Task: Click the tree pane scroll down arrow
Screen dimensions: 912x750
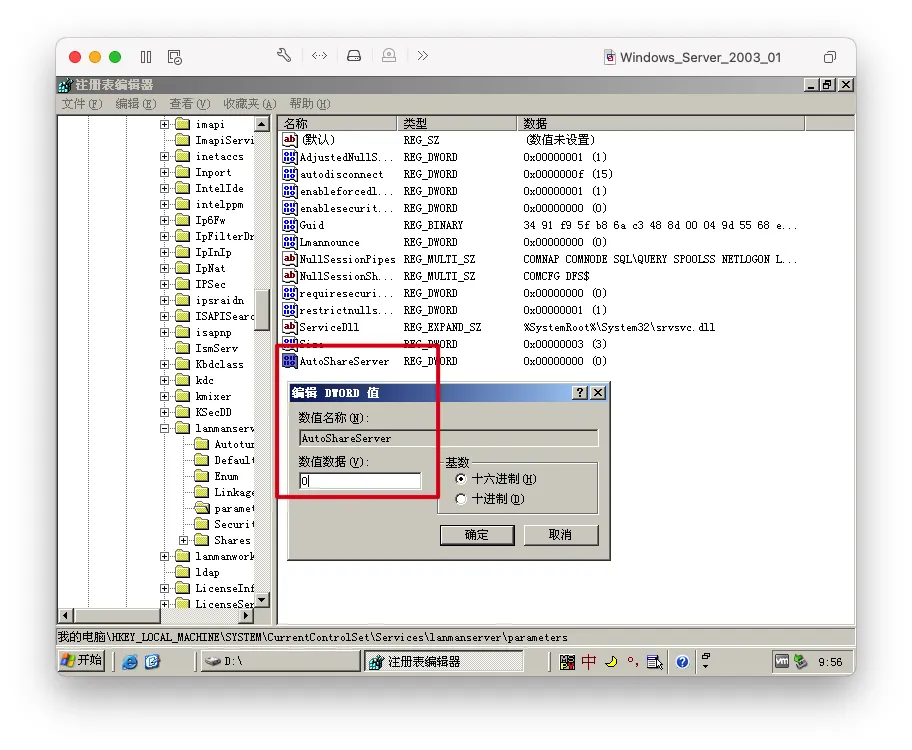Action: [x=262, y=599]
